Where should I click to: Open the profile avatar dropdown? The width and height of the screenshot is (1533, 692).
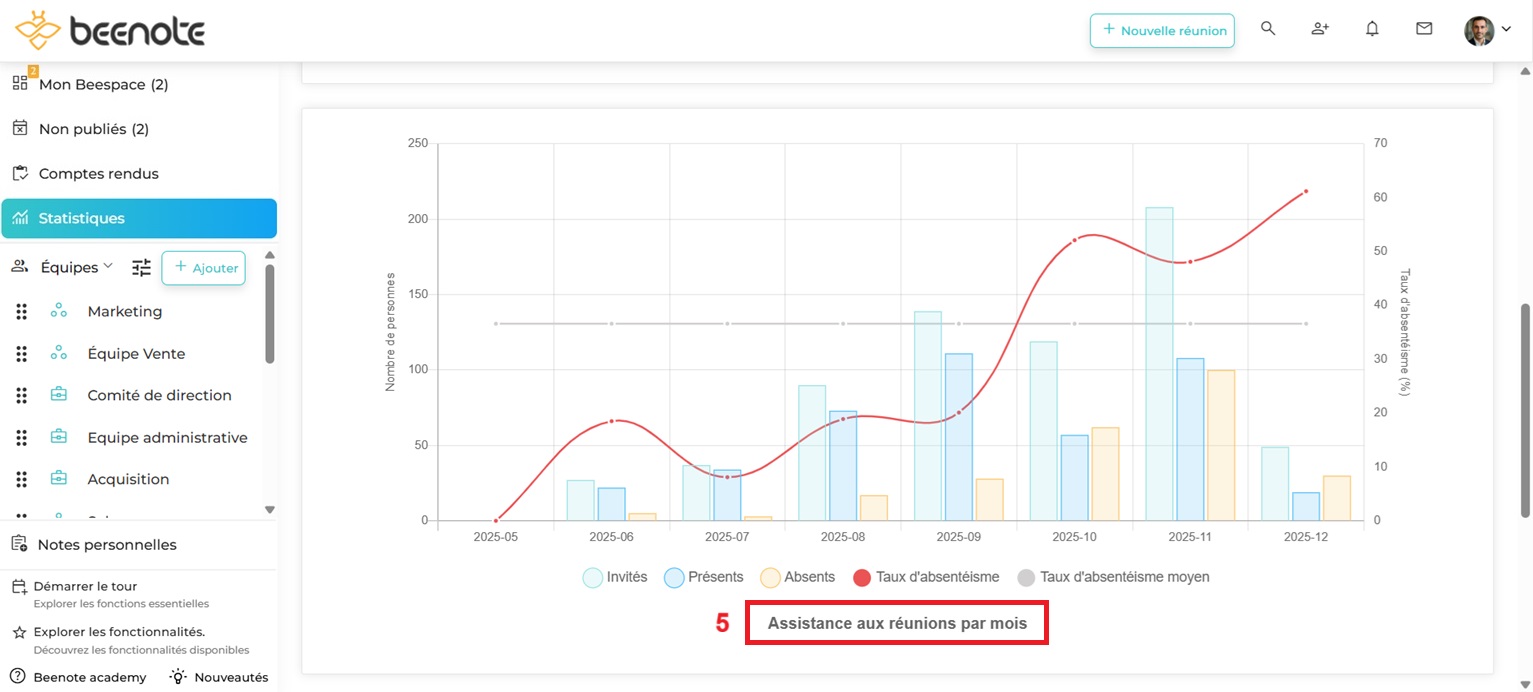[1484, 29]
